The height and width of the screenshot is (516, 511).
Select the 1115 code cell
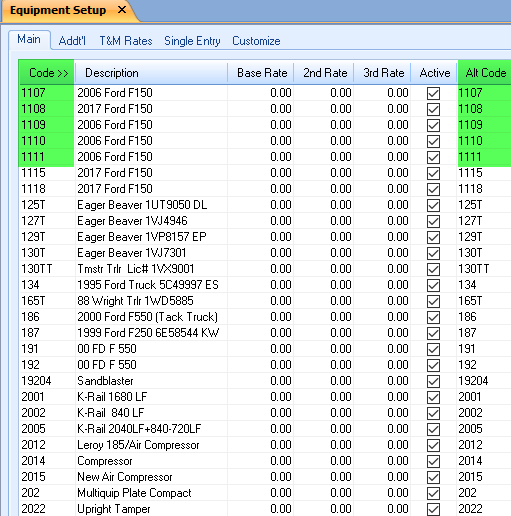pyautogui.click(x=47, y=173)
